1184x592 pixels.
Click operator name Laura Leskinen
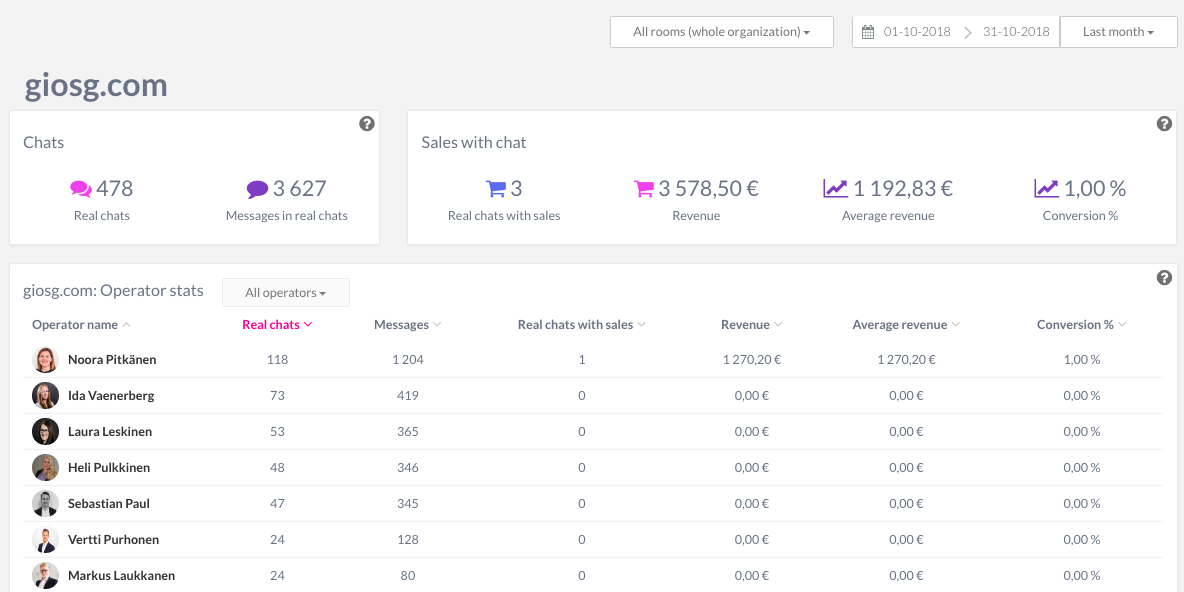pos(110,432)
